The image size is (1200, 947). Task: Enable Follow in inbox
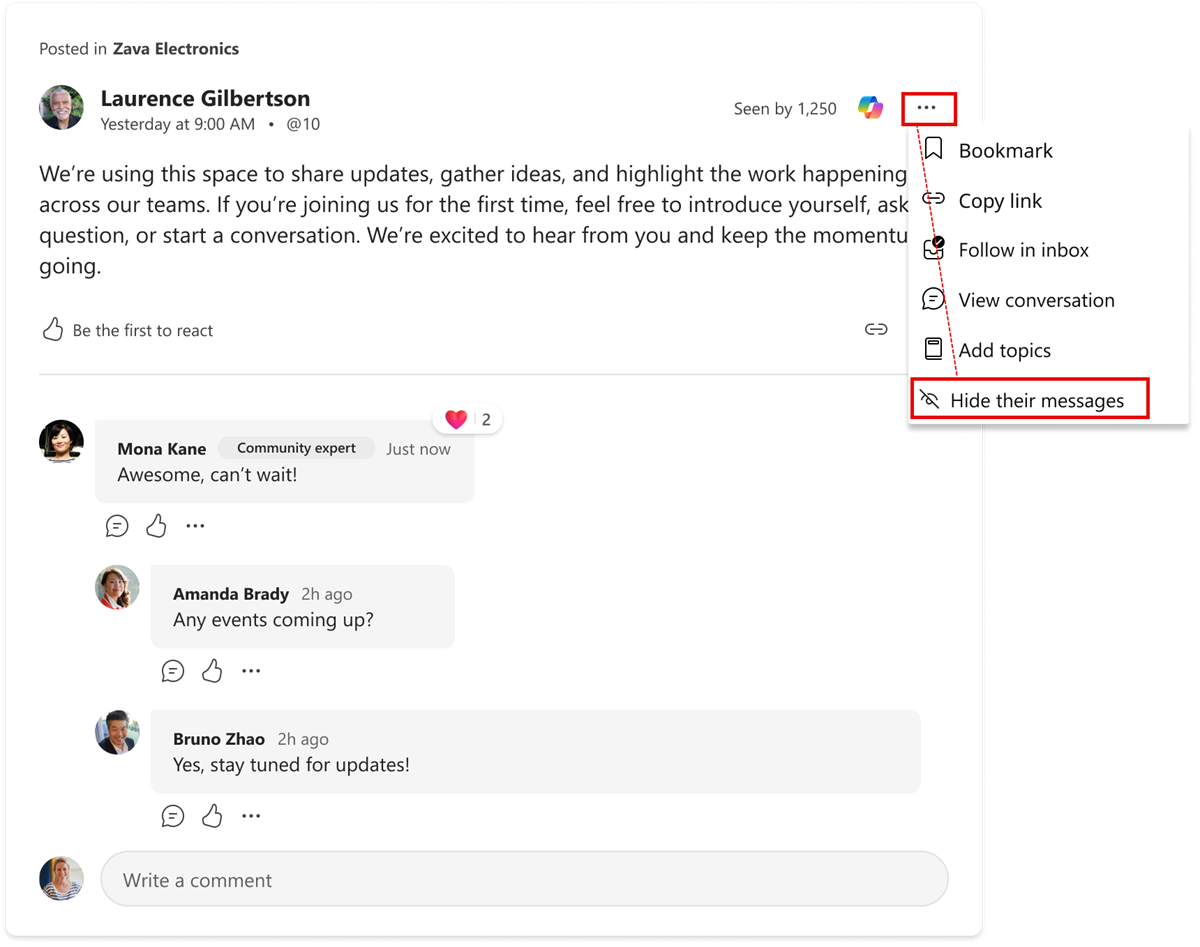coord(1023,249)
